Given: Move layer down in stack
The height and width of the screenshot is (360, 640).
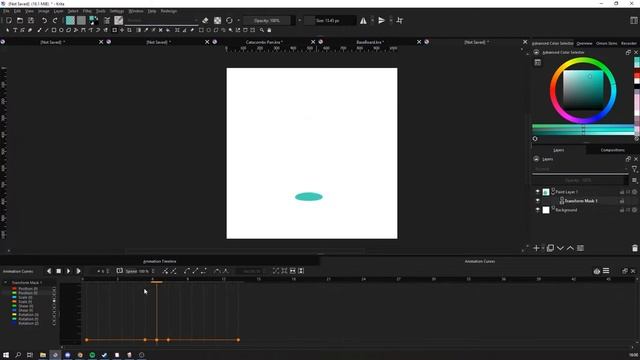Looking at the screenshot, I should [560, 248].
